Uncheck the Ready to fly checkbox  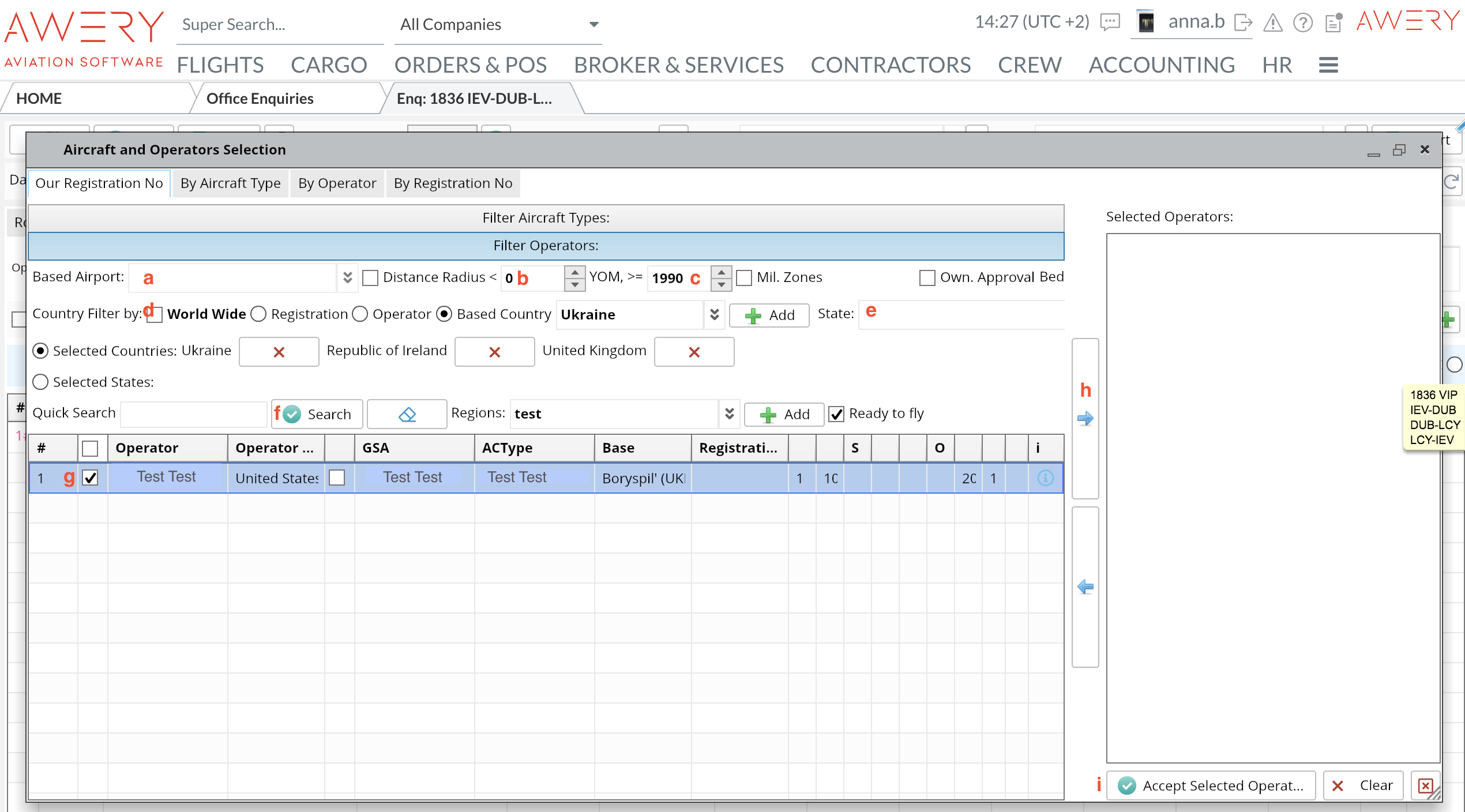point(836,414)
